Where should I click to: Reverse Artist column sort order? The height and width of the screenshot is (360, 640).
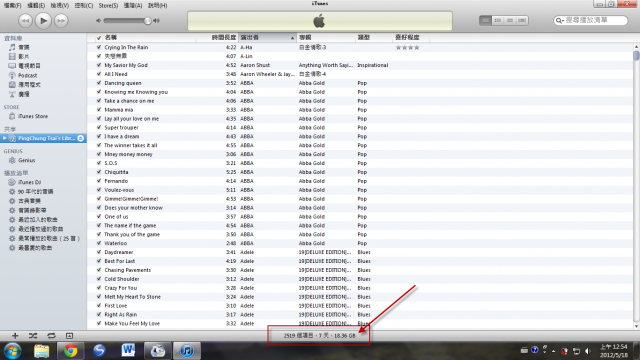coord(267,38)
